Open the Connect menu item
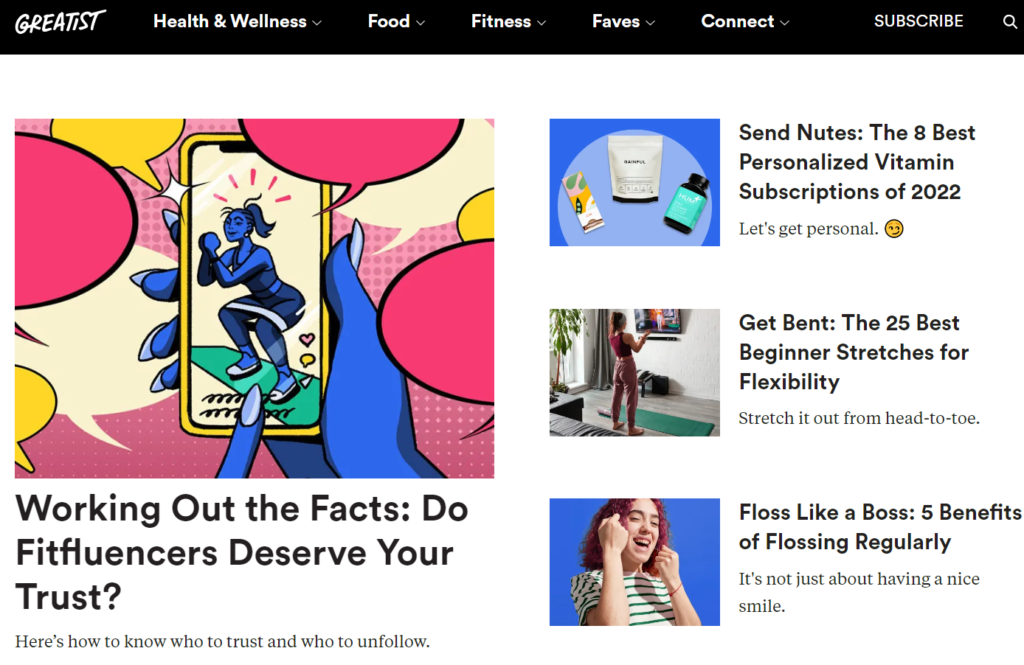 pos(737,21)
